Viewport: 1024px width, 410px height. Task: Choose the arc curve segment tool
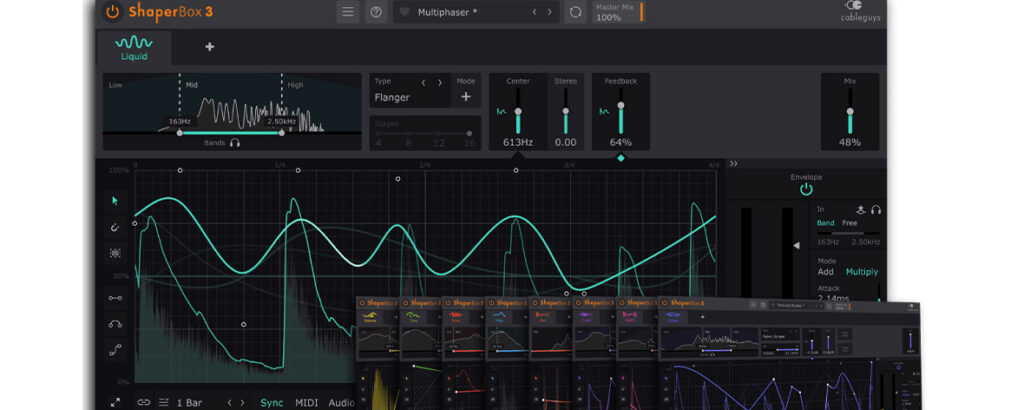pos(115,324)
